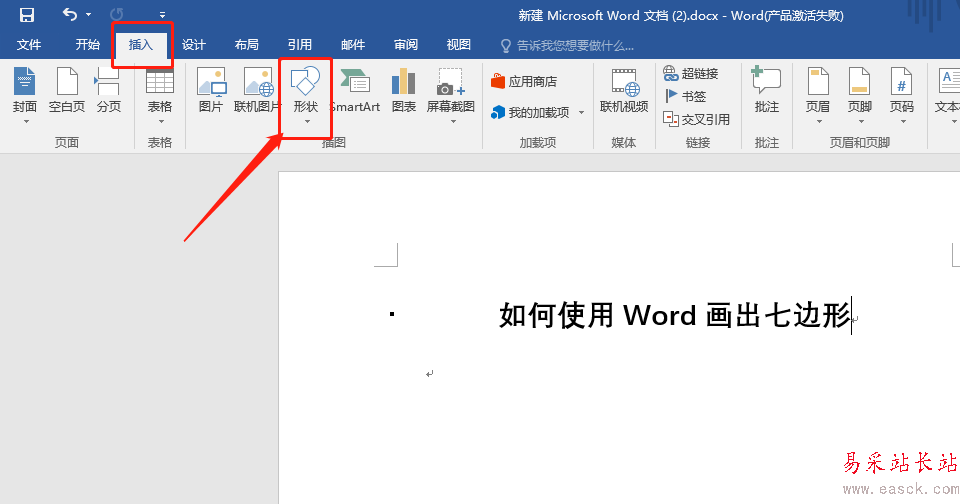Click the 屏幕截图 (Screenshot) icon

451,82
